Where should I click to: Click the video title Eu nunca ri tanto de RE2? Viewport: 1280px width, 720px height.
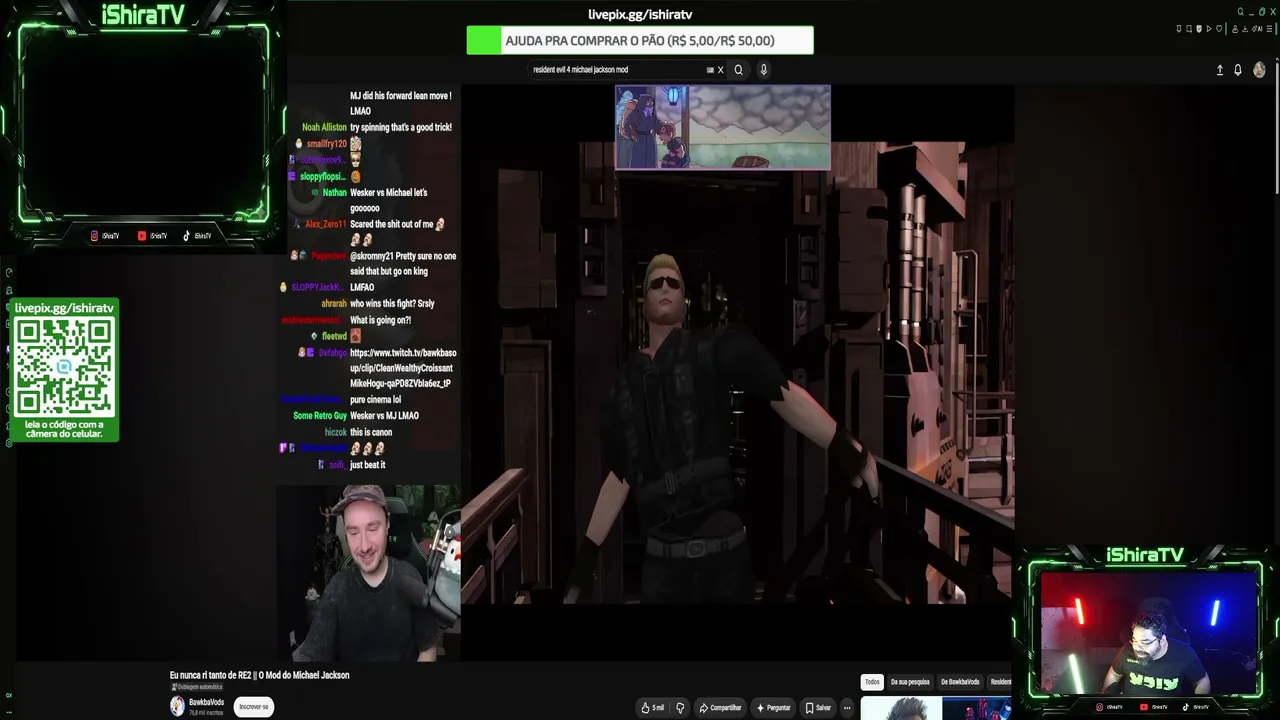pos(260,676)
